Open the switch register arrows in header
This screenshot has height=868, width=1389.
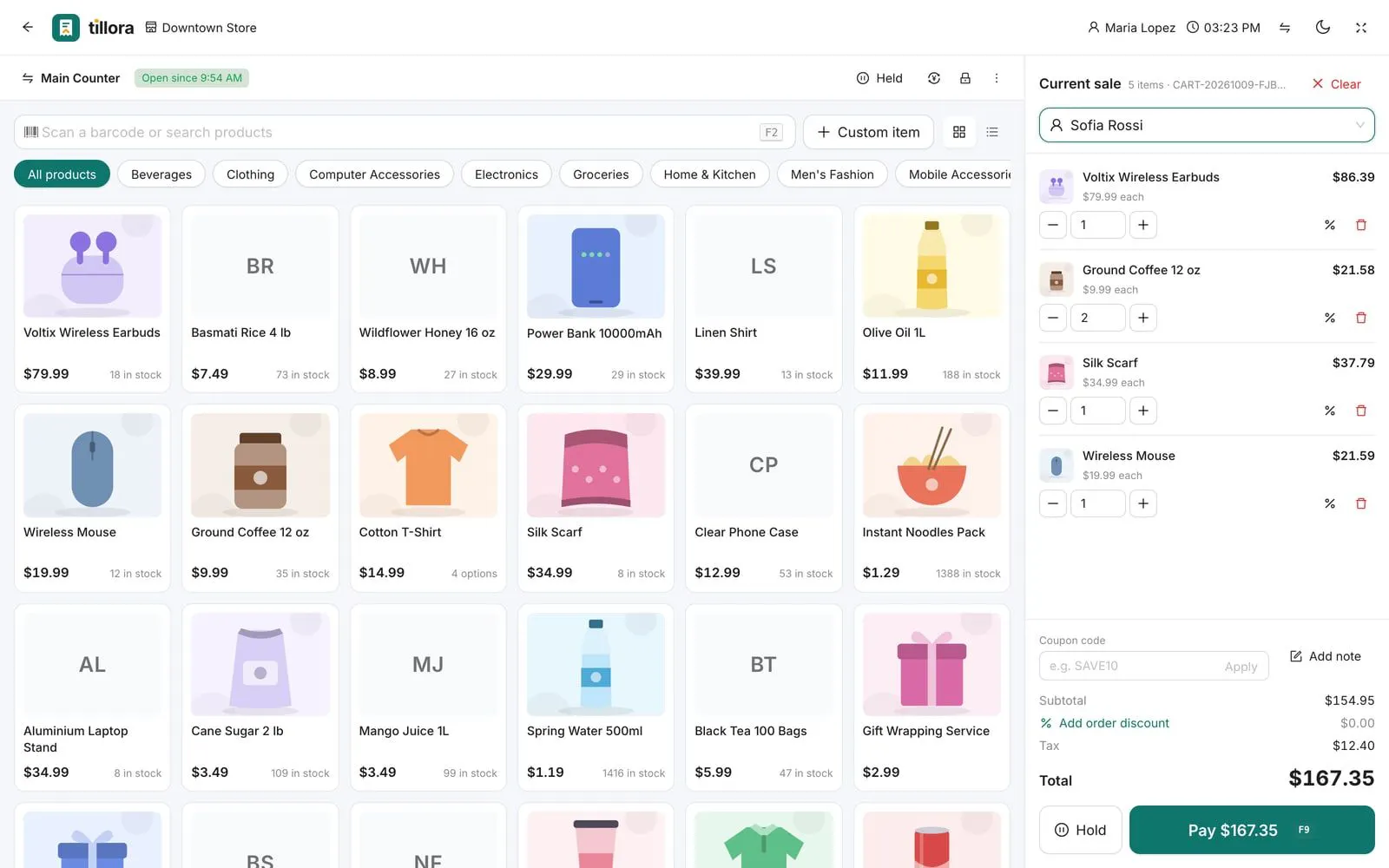pyautogui.click(x=1285, y=28)
